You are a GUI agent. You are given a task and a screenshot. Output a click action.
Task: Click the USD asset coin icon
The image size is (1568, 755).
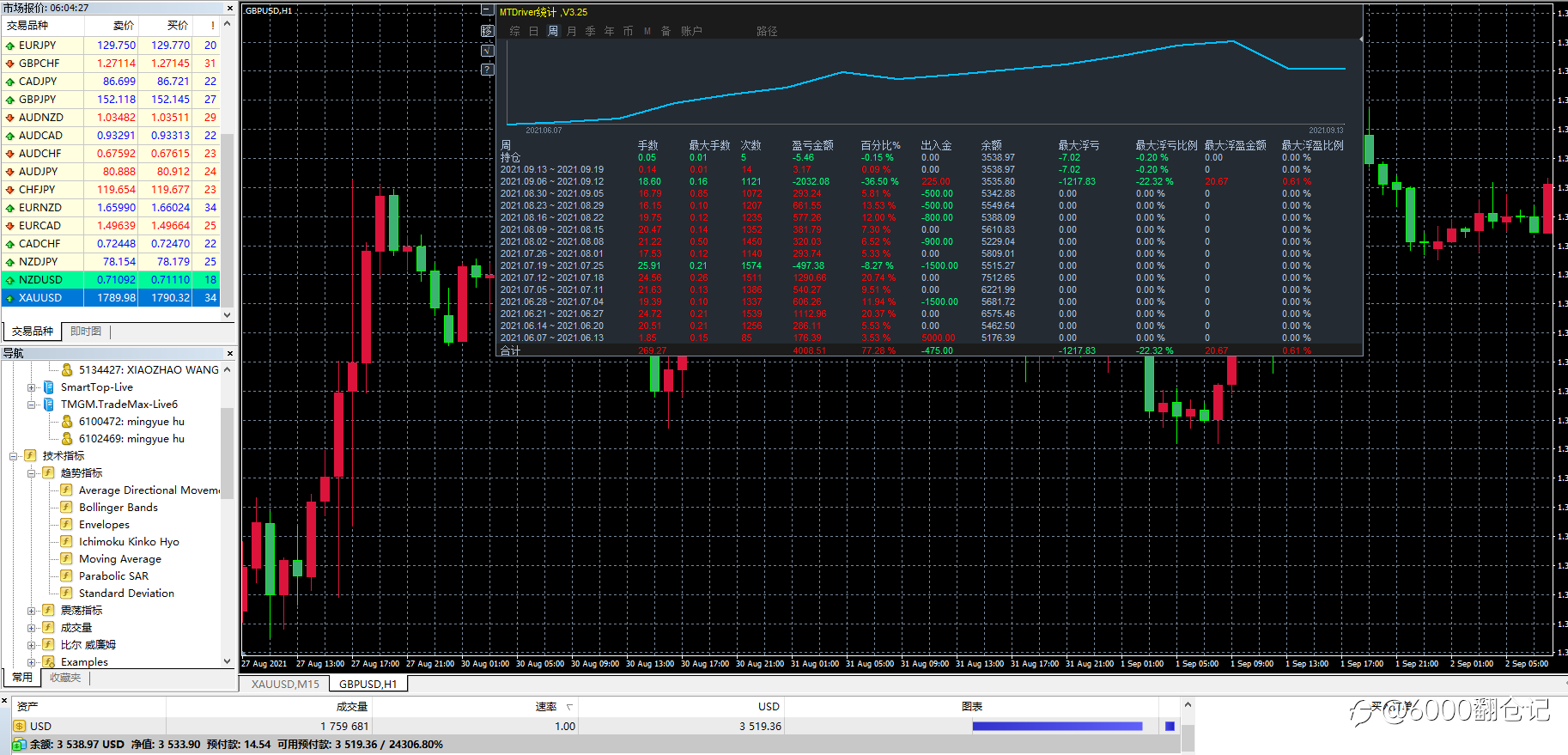[x=20, y=727]
